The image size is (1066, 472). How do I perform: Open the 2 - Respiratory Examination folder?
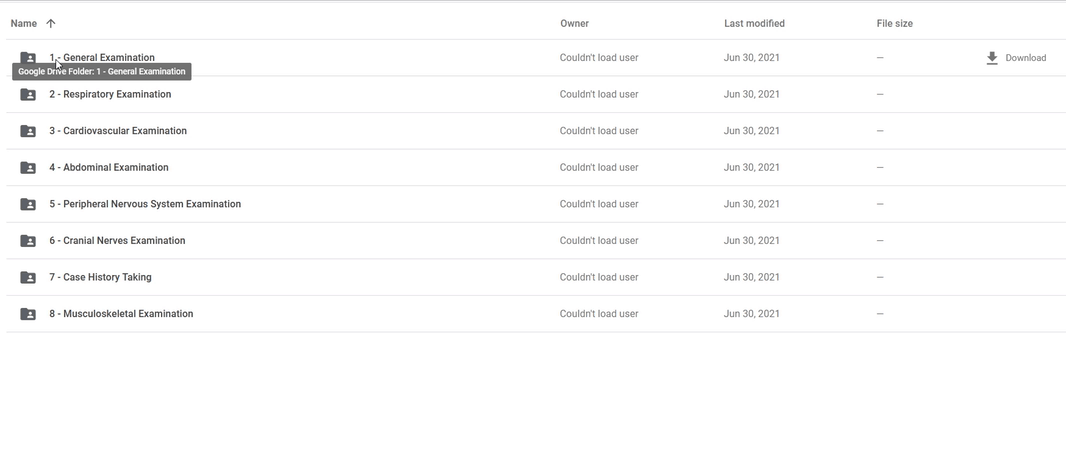(x=110, y=95)
